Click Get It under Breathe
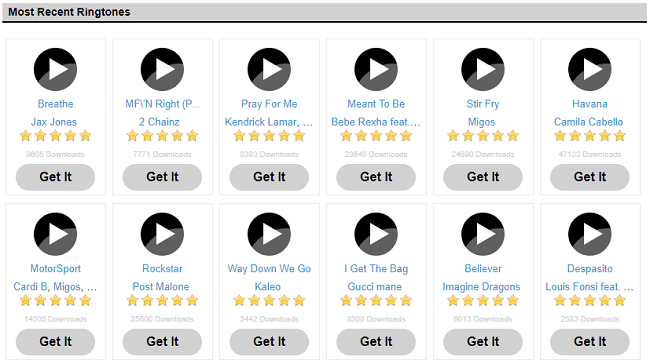The width and height of the screenshot is (650, 364). pyautogui.click(x=55, y=177)
